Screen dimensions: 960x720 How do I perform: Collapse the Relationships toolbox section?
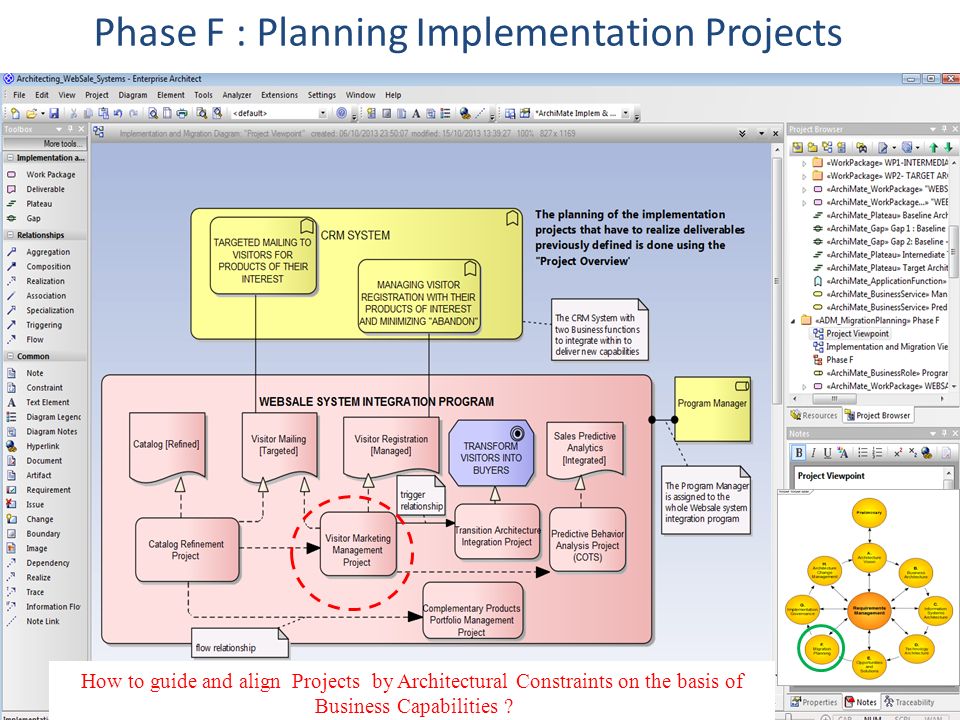(x=10, y=235)
